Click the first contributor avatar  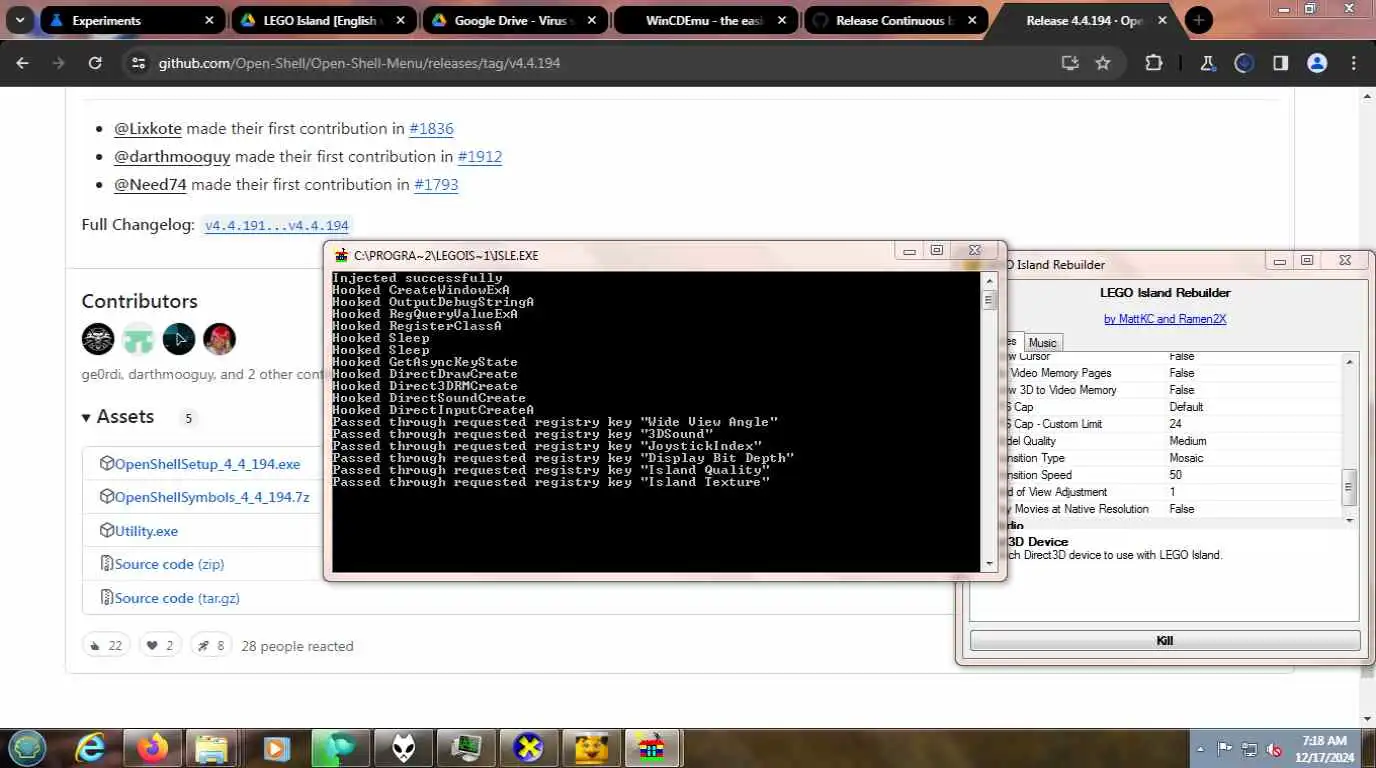(98, 339)
